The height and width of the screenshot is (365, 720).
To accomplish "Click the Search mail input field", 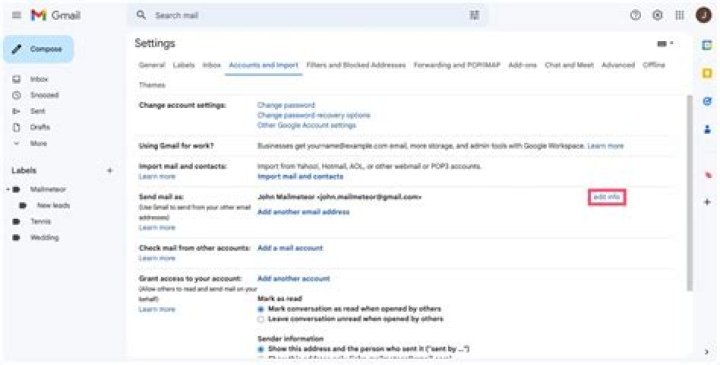I will click(x=308, y=16).
